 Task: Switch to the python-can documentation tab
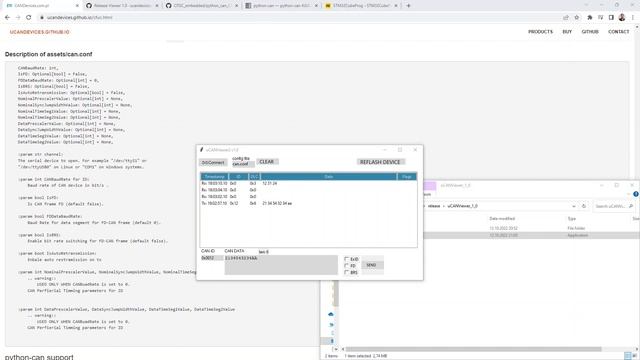[x=281, y=6]
